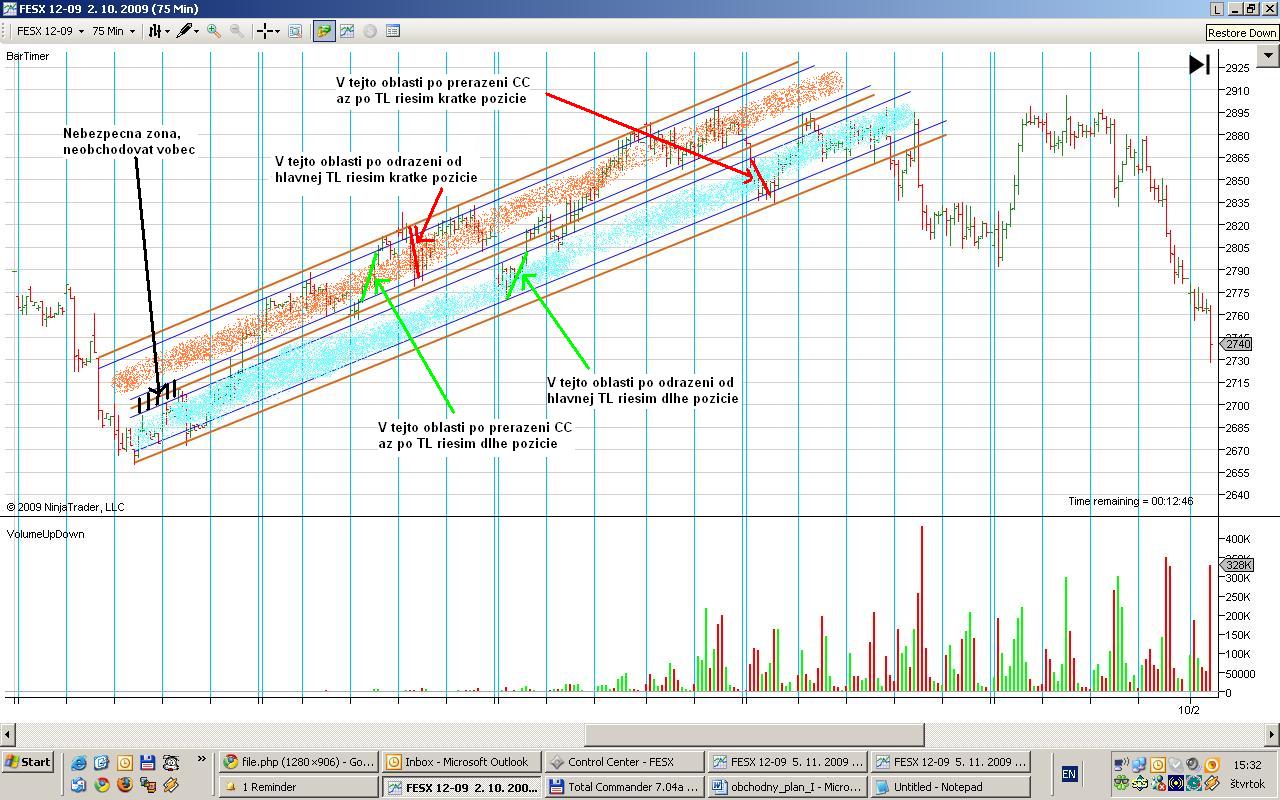1280x800 pixels.
Task: Click the Restore Down window button
Action: (x=1251, y=9)
